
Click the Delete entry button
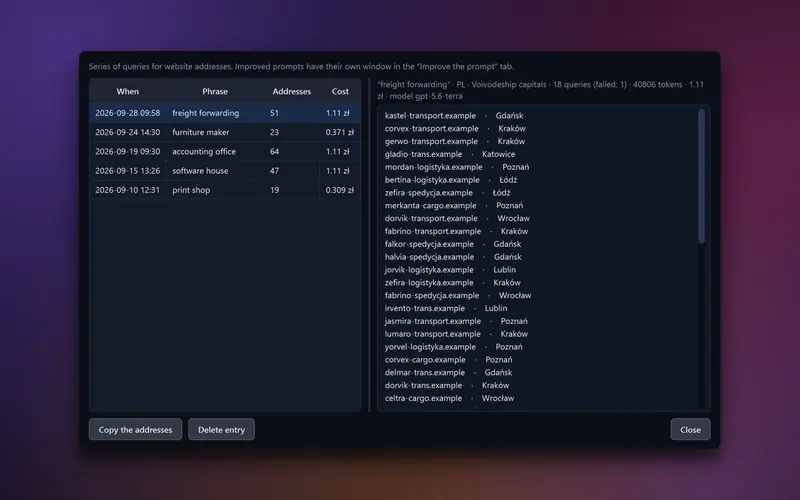(221, 430)
